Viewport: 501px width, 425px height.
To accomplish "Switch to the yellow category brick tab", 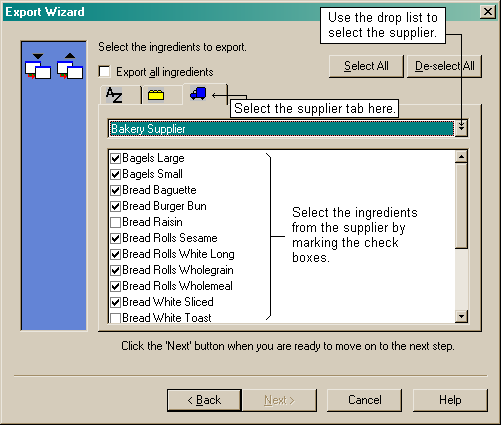I will coord(162,95).
